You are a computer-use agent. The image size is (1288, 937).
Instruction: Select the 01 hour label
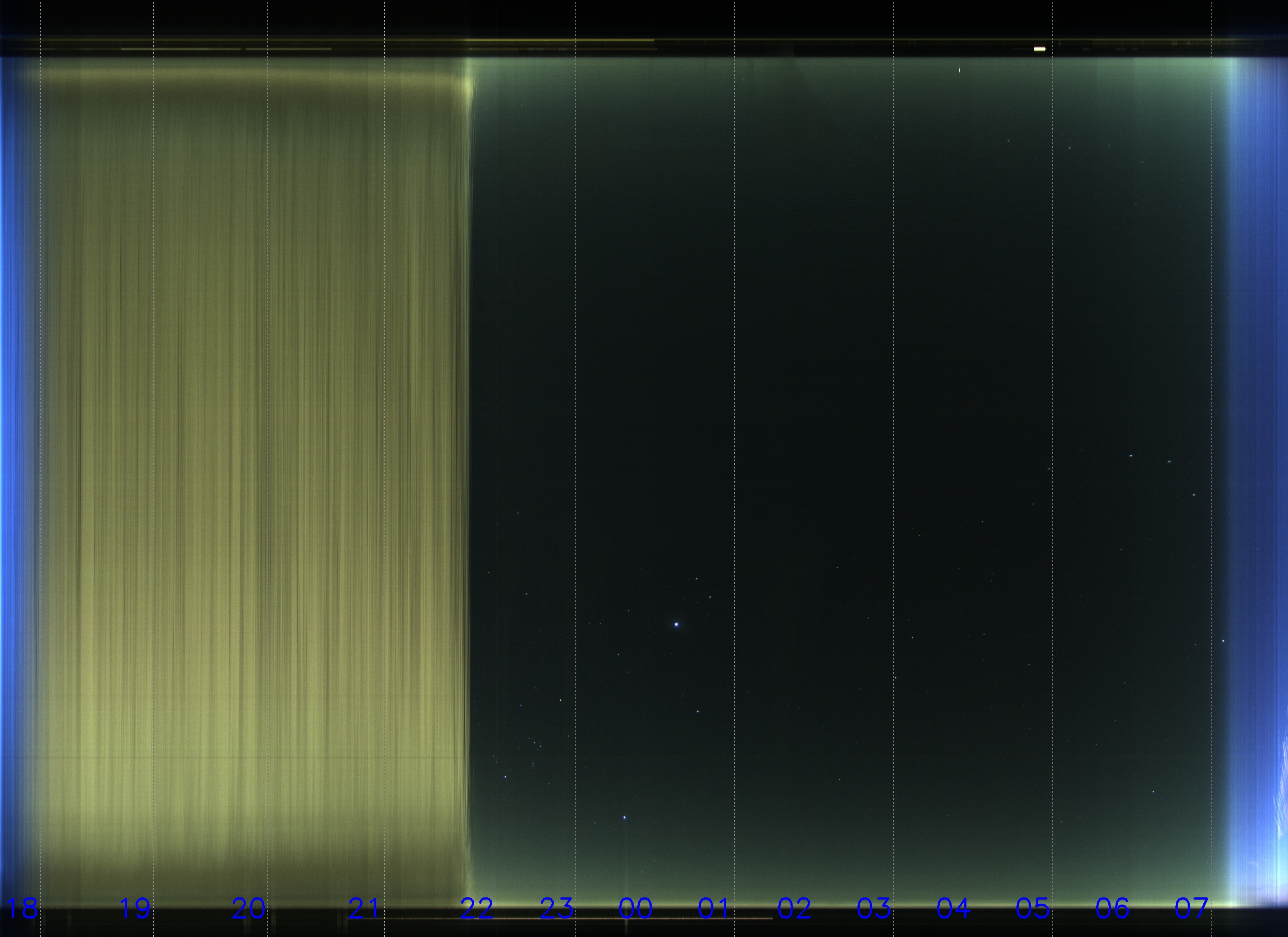pos(714,908)
